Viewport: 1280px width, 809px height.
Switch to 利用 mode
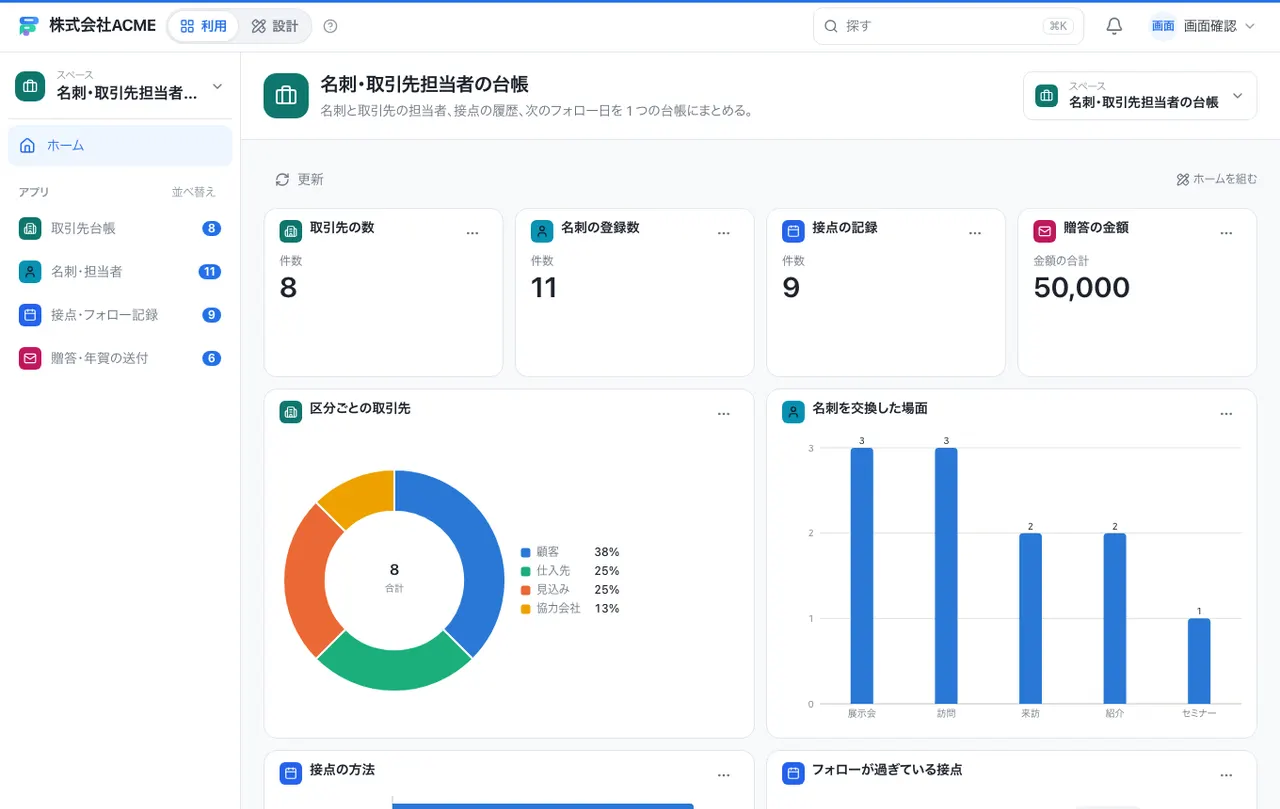point(203,26)
